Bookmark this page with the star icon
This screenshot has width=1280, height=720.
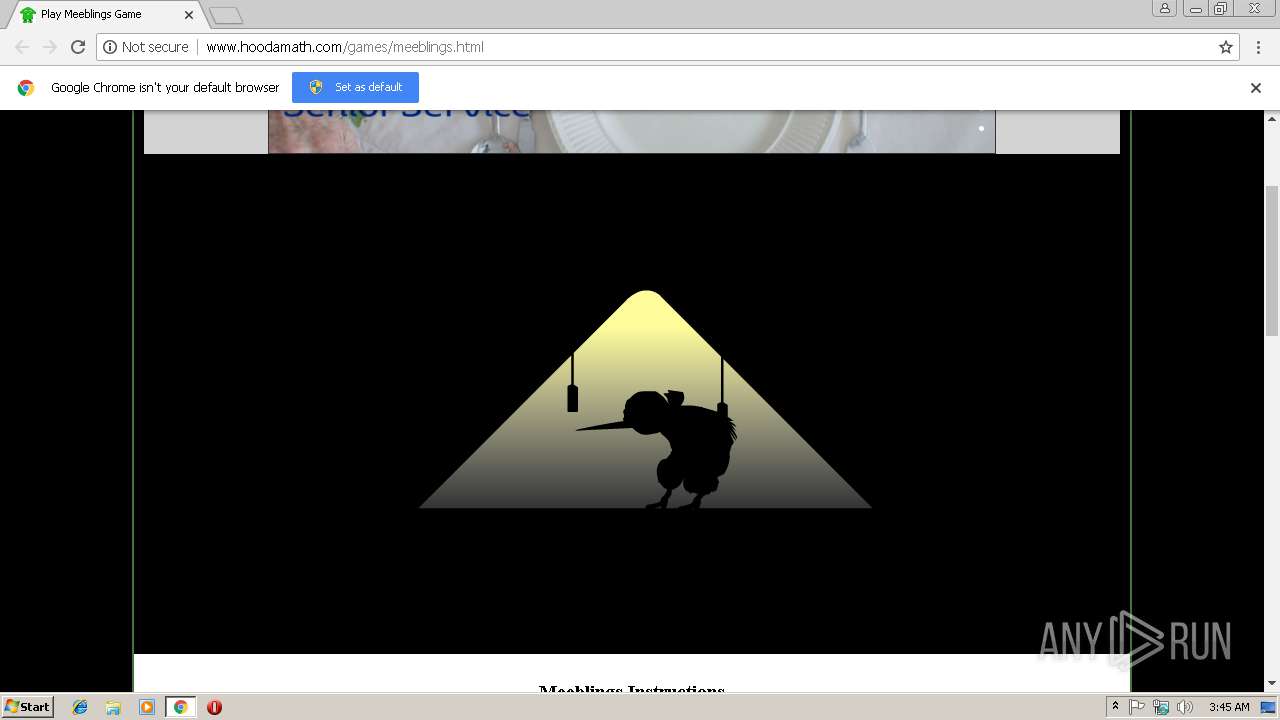pos(1226,47)
